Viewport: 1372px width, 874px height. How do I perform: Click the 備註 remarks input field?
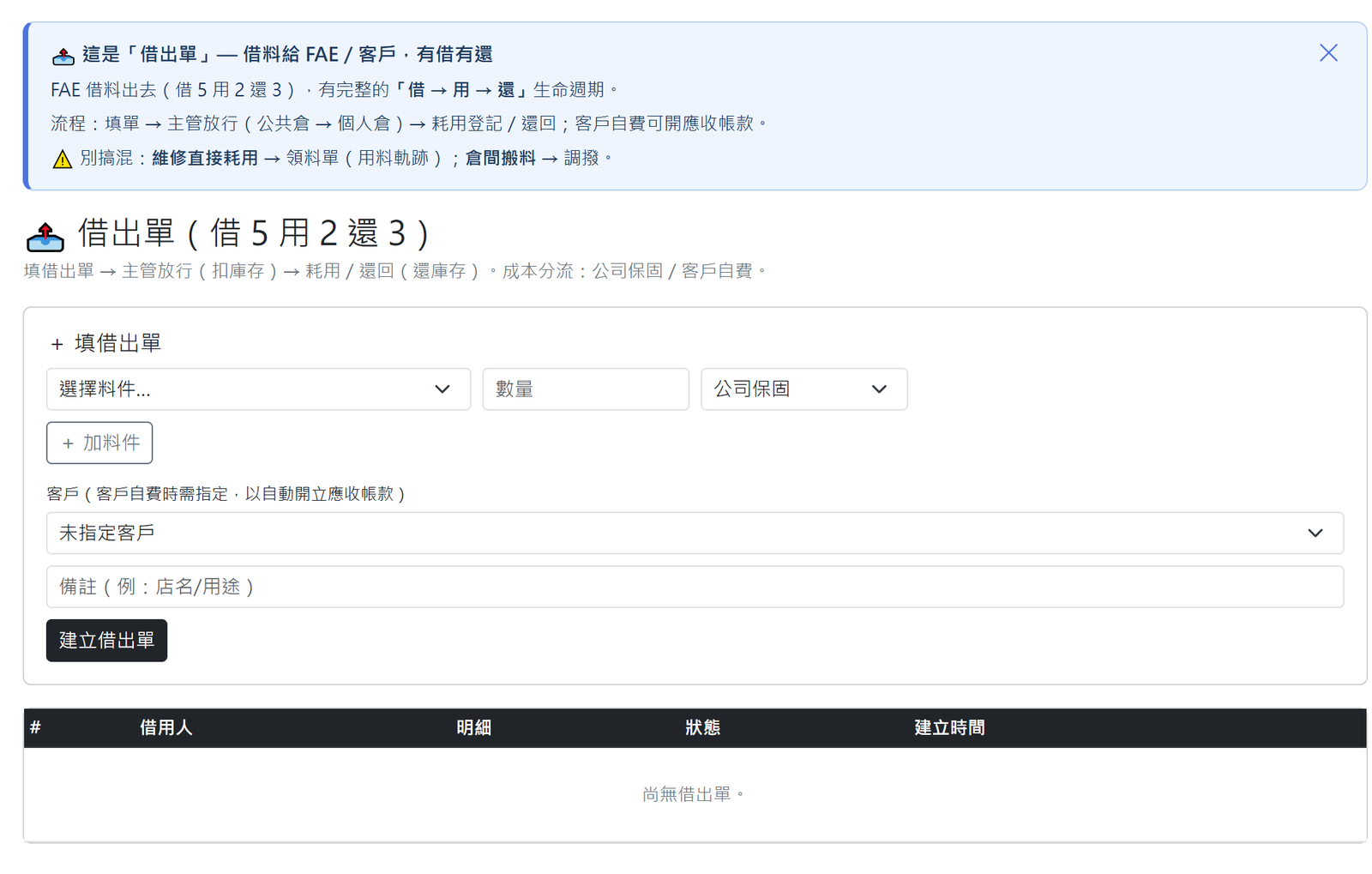695,587
